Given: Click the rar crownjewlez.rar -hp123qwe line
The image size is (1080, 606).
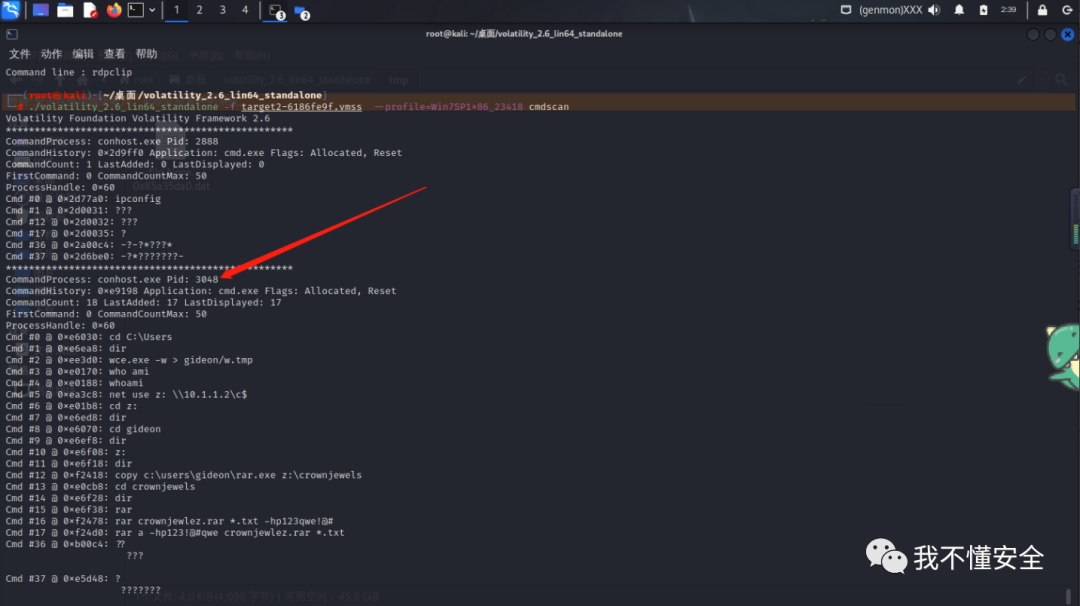Looking at the screenshot, I should 169,521.
